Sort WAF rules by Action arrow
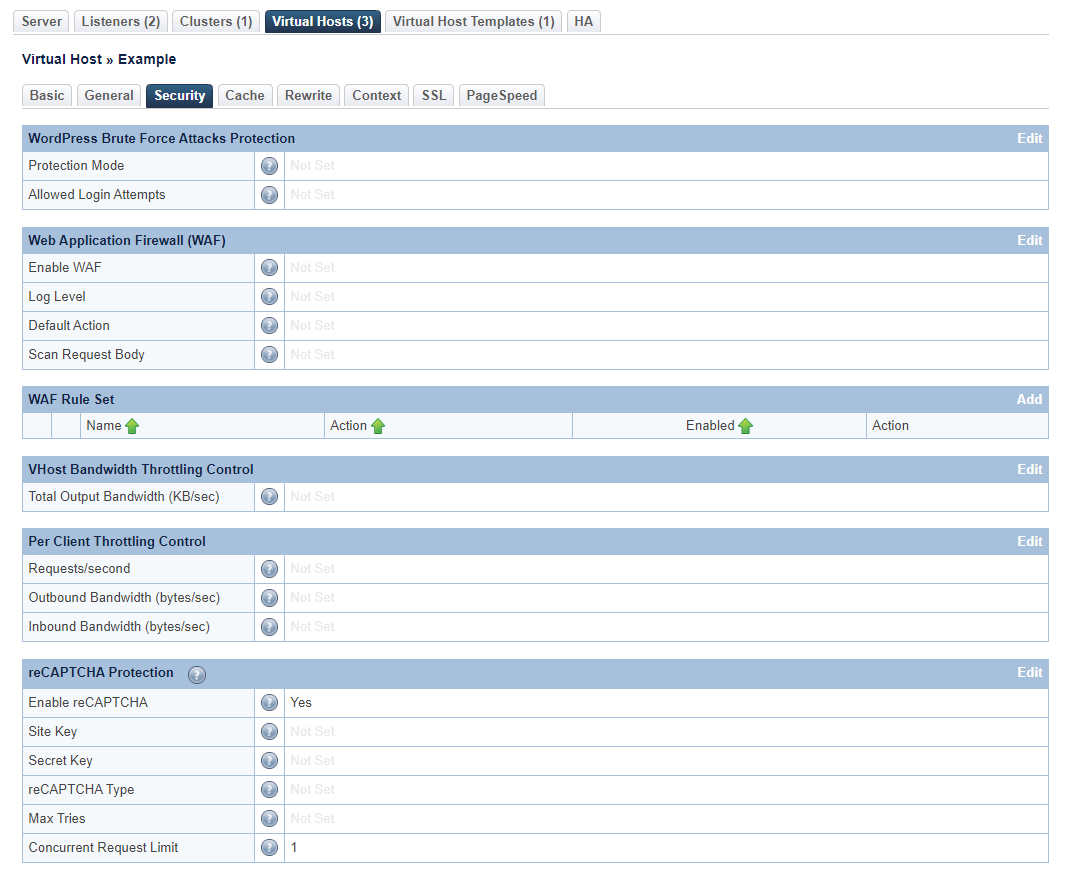This screenshot has width=1068, height=871. click(x=378, y=426)
